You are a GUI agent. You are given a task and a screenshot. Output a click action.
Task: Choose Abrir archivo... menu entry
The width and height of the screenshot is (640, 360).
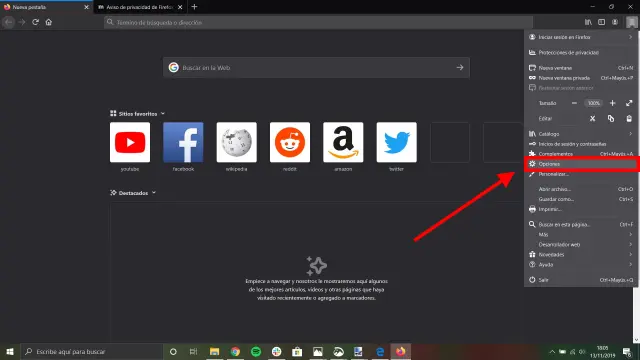coord(581,189)
